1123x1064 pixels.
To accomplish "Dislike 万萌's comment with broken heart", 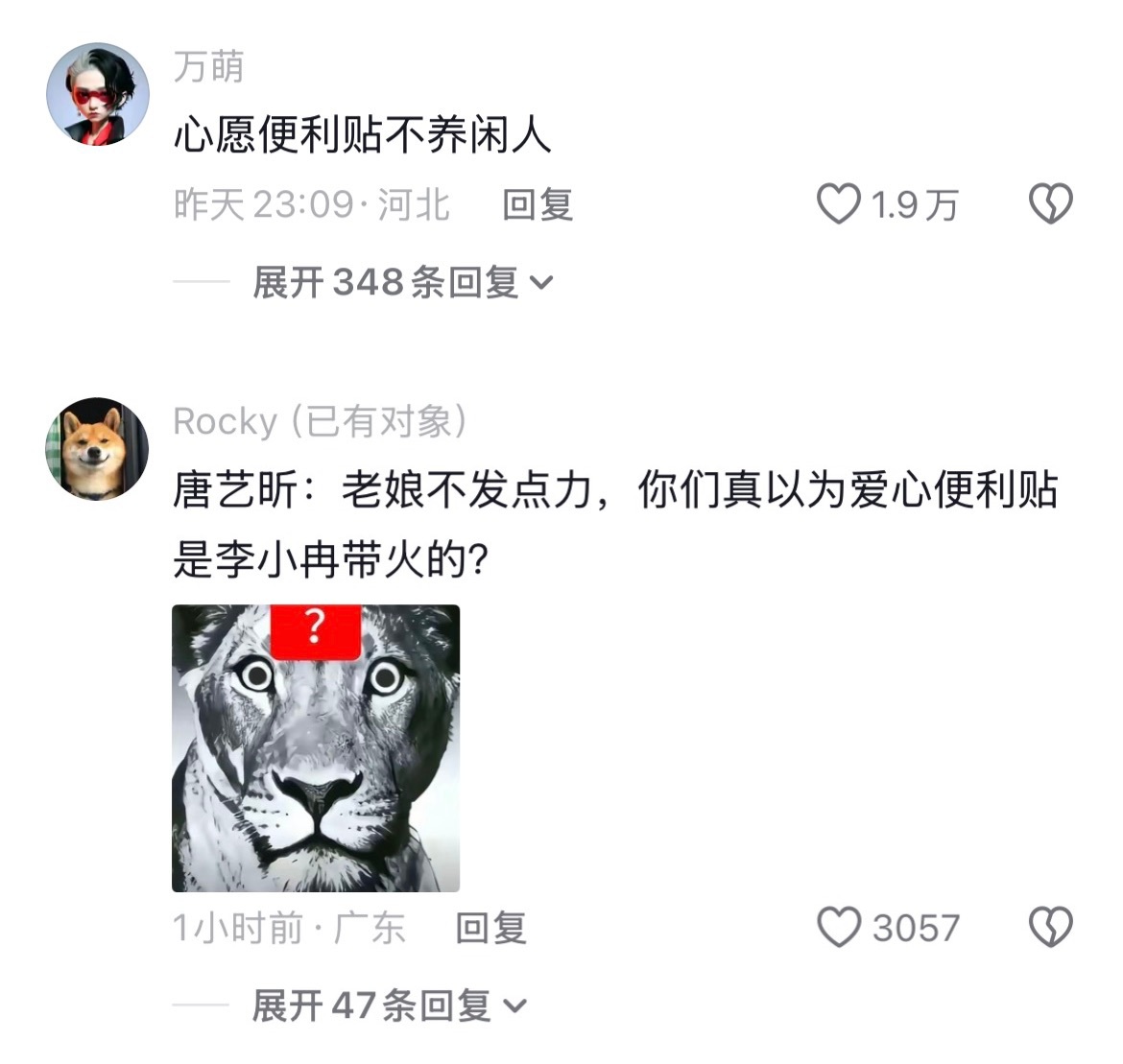I will point(1051,204).
